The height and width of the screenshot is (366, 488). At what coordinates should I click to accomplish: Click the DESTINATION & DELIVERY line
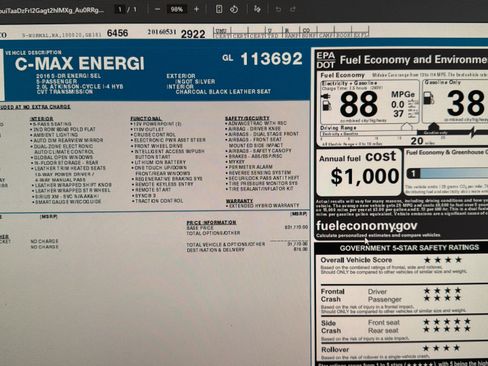click(247, 250)
